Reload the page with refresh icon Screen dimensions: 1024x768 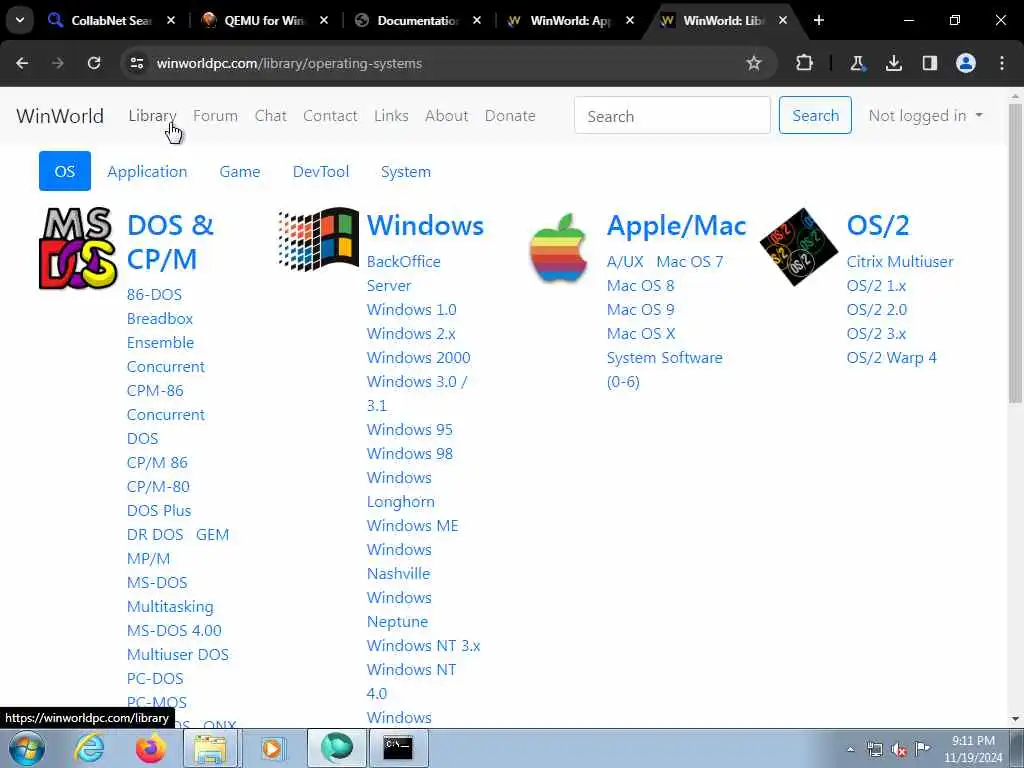coord(94,63)
